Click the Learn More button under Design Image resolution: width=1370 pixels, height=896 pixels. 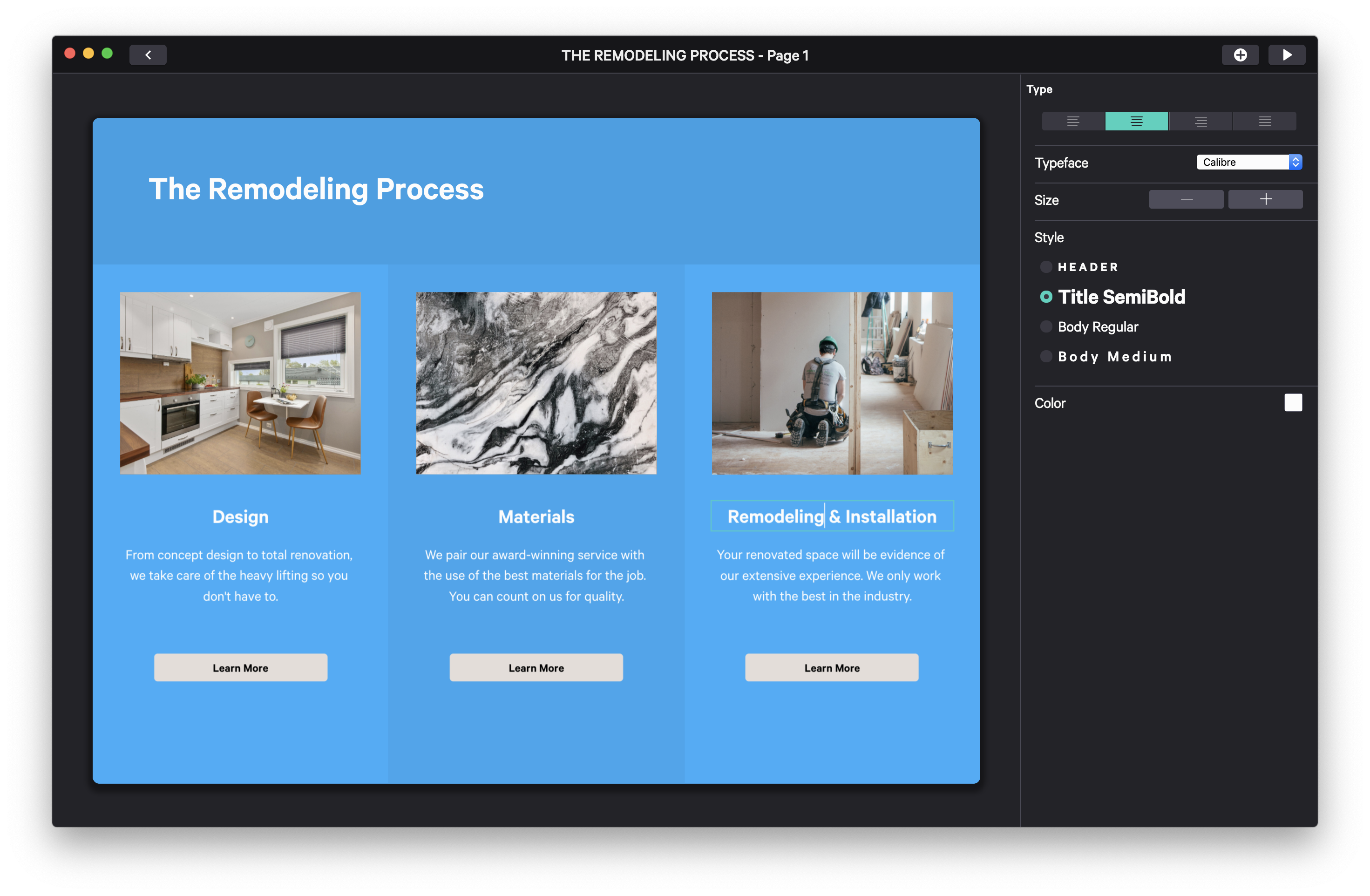pos(240,667)
